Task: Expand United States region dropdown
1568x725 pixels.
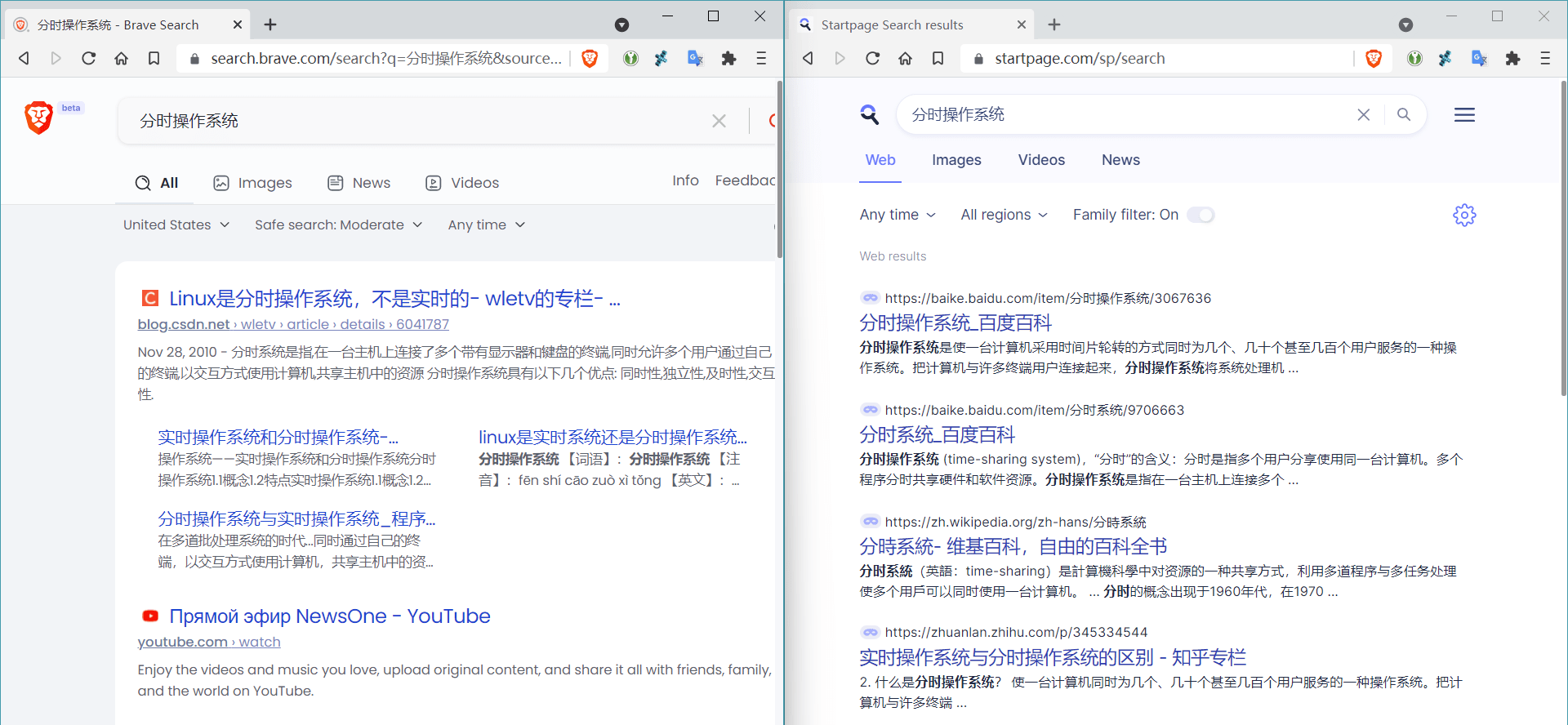Action: [176, 225]
